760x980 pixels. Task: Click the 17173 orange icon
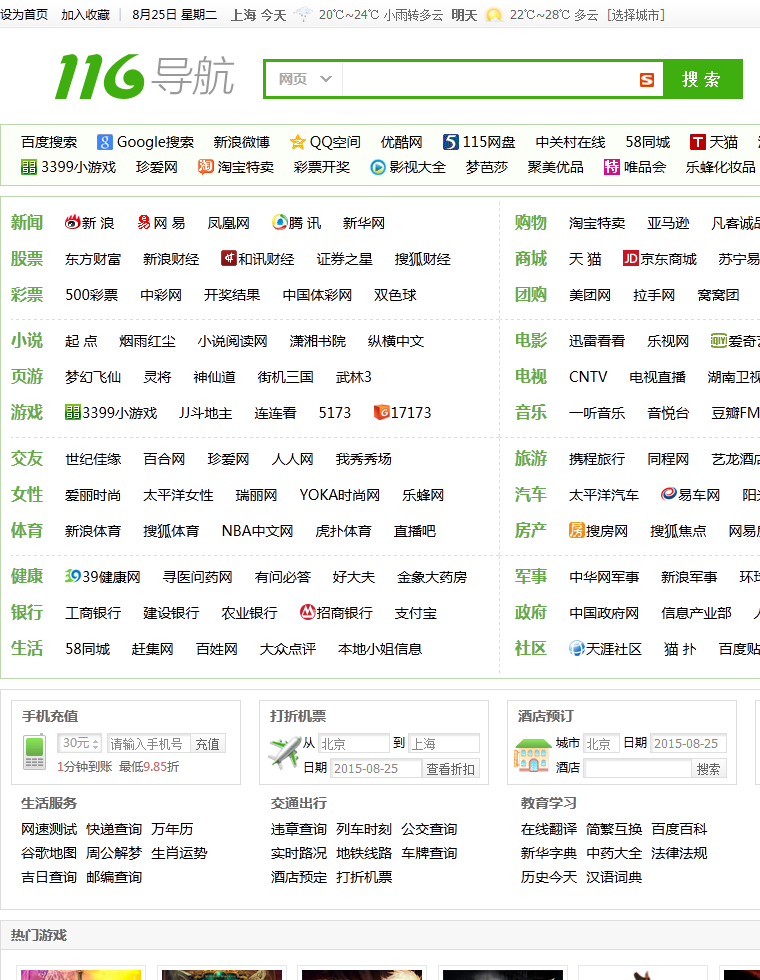[381, 412]
